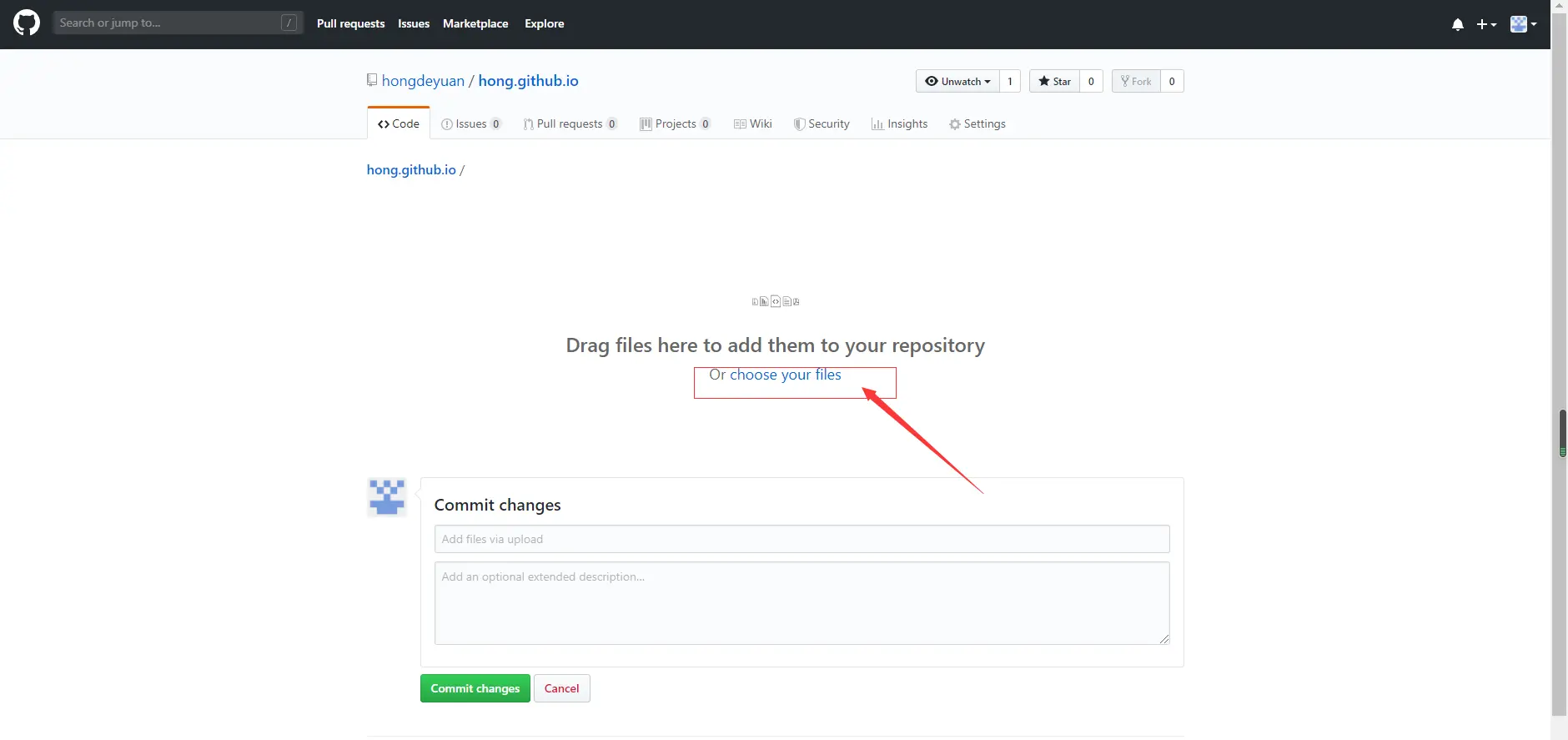Click the green Commit changes button
1568x740 pixels.
click(x=475, y=688)
